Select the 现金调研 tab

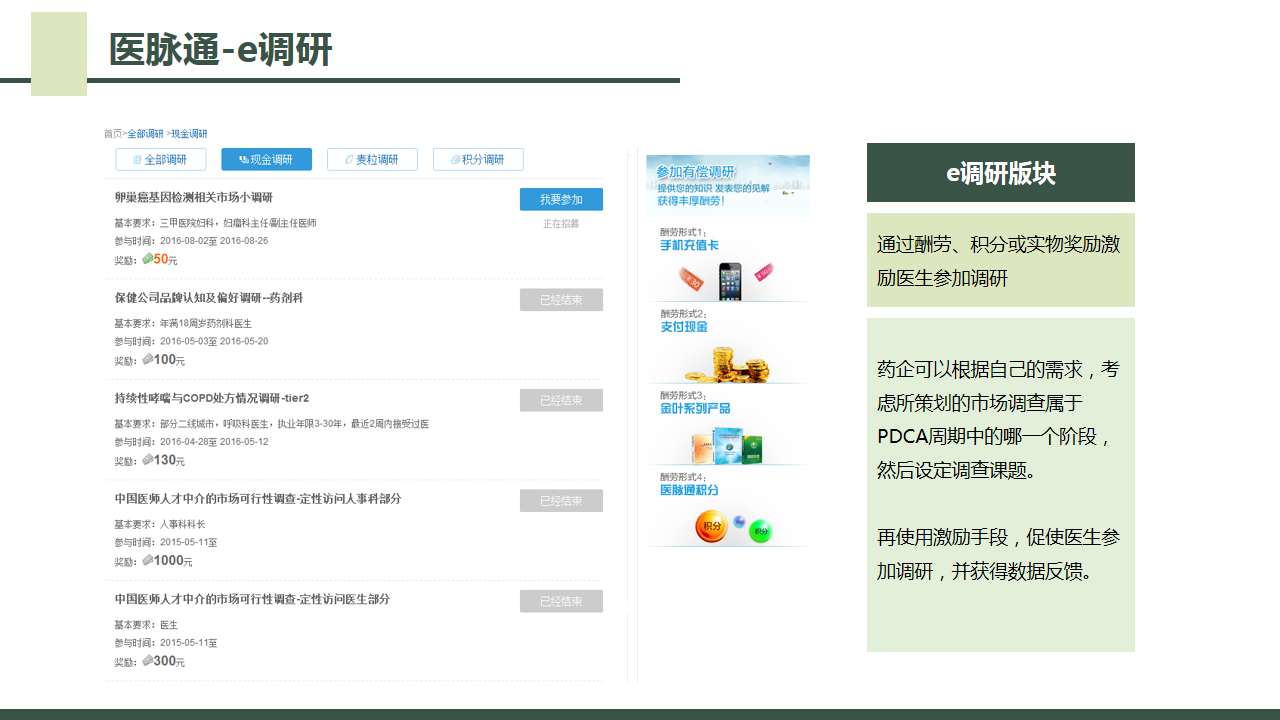(266, 160)
